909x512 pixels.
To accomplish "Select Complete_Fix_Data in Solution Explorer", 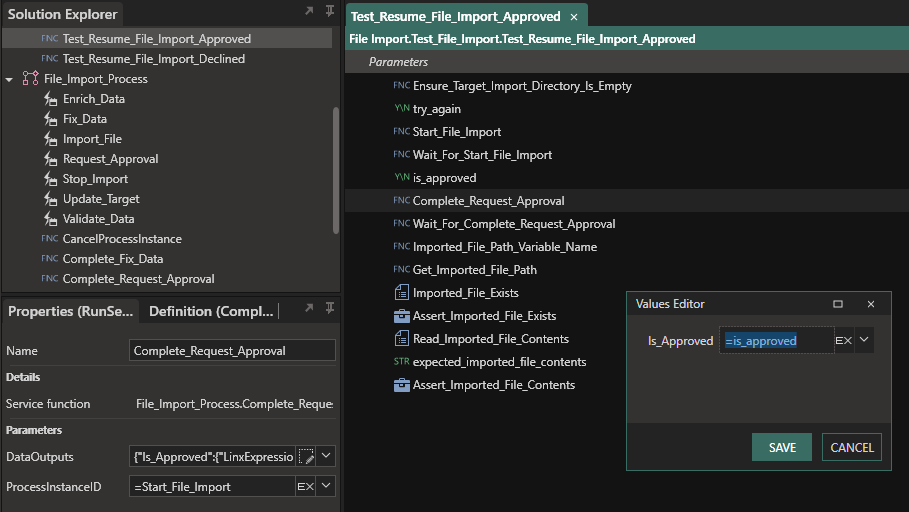I will [112, 259].
